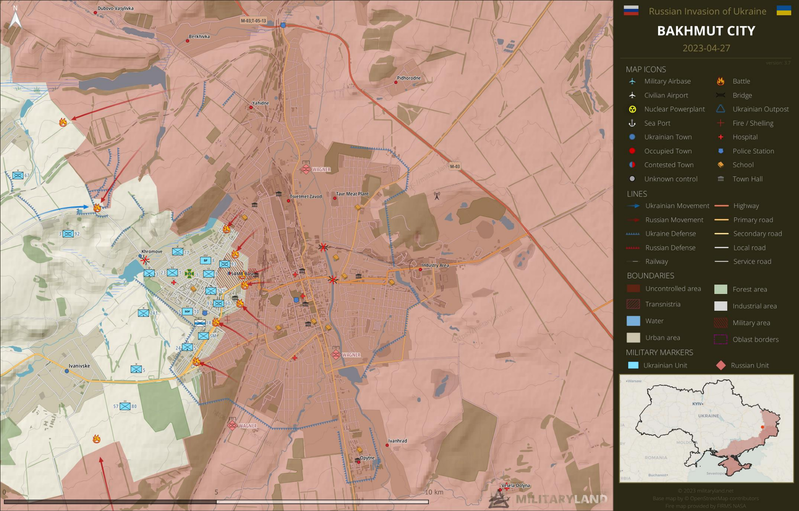
Task: Click the Nuclear Powerplant legend icon
Action: point(632,109)
